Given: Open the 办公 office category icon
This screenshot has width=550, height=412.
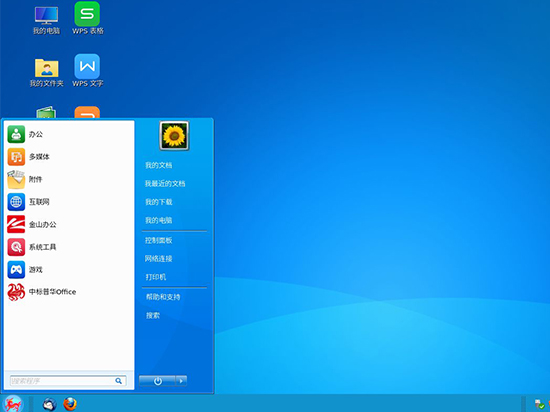Looking at the screenshot, I should (16, 134).
